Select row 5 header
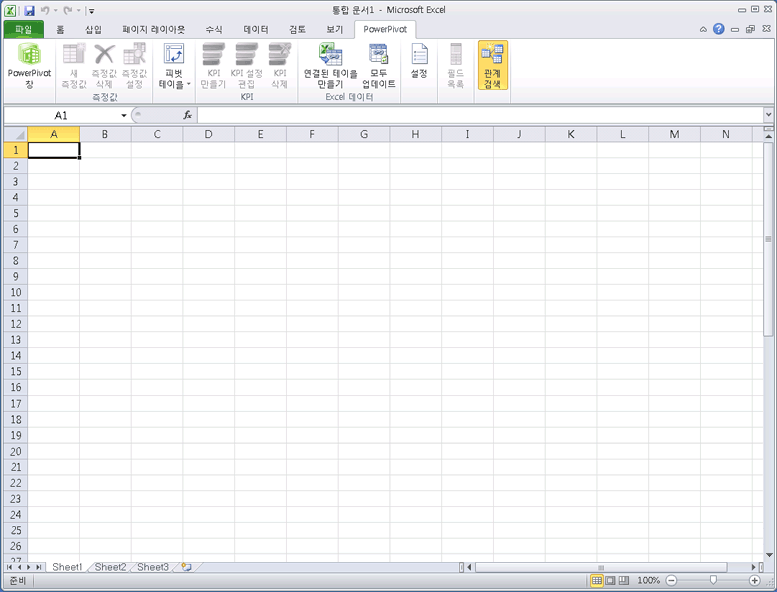This screenshot has width=777, height=592. coord(16,213)
